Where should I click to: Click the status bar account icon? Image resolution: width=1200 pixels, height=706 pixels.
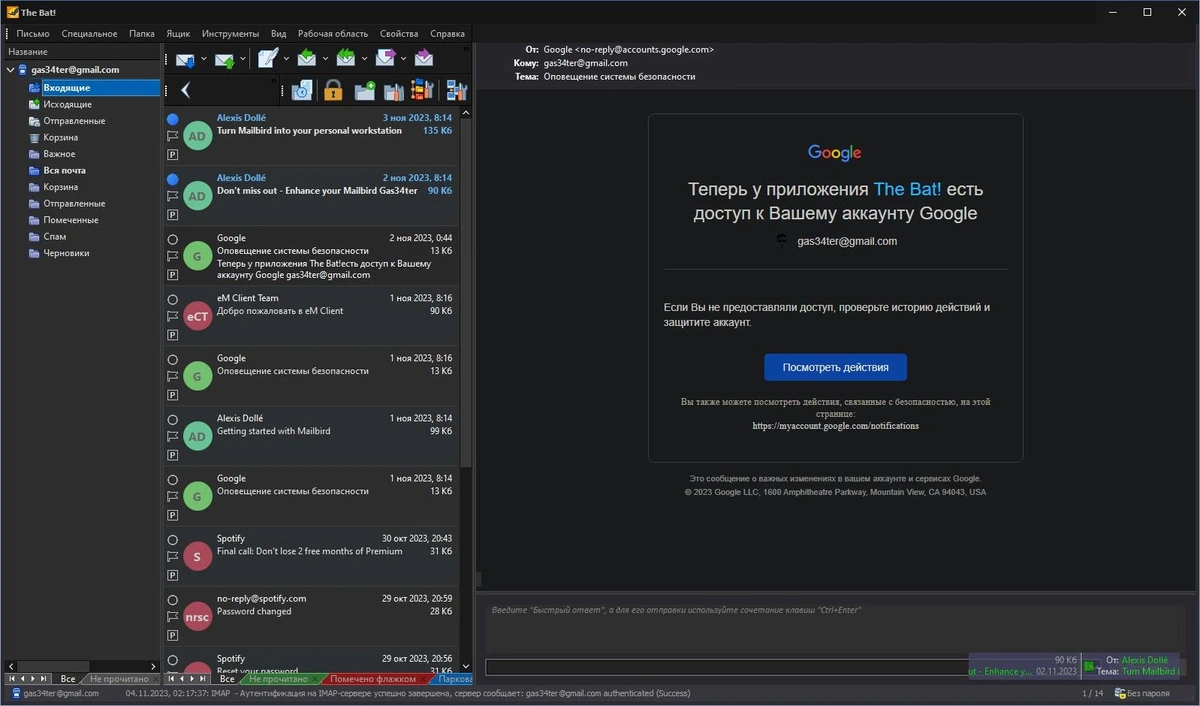pos(16,693)
